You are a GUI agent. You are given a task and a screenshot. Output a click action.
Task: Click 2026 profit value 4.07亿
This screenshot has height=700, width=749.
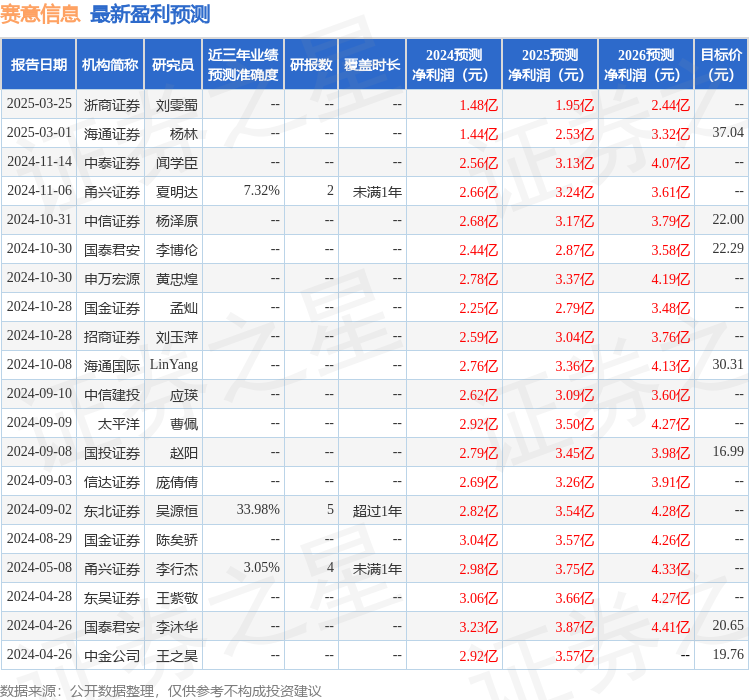point(671,163)
